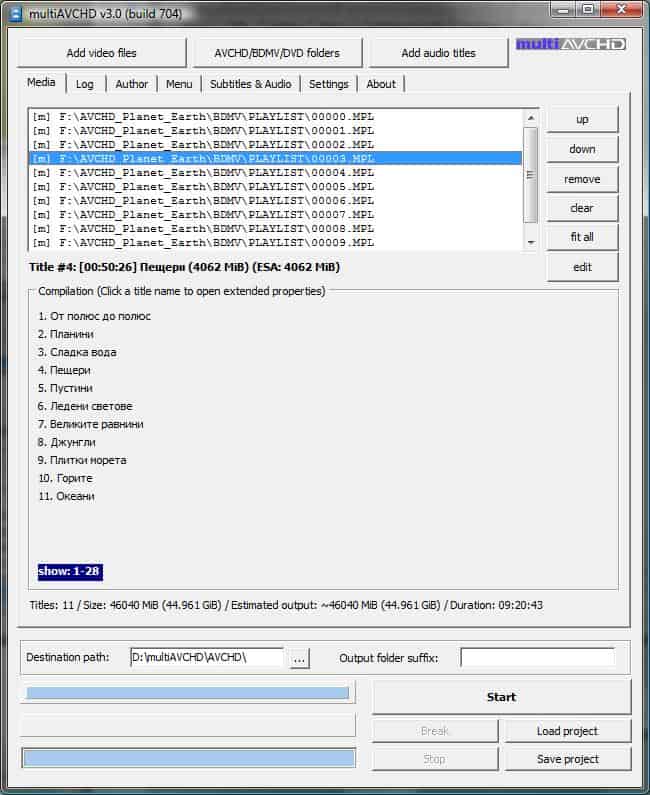650x795 pixels.
Task: Open properties of title Великите равнини
Action: point(91,424)
